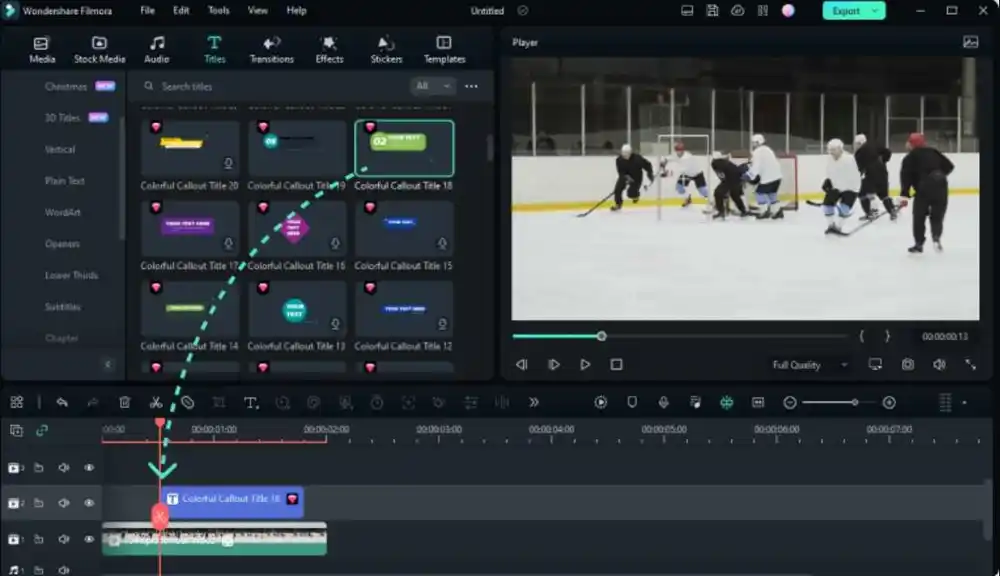
Task: Open the Crop tool in the toolbar
Action: click(217, 402)
